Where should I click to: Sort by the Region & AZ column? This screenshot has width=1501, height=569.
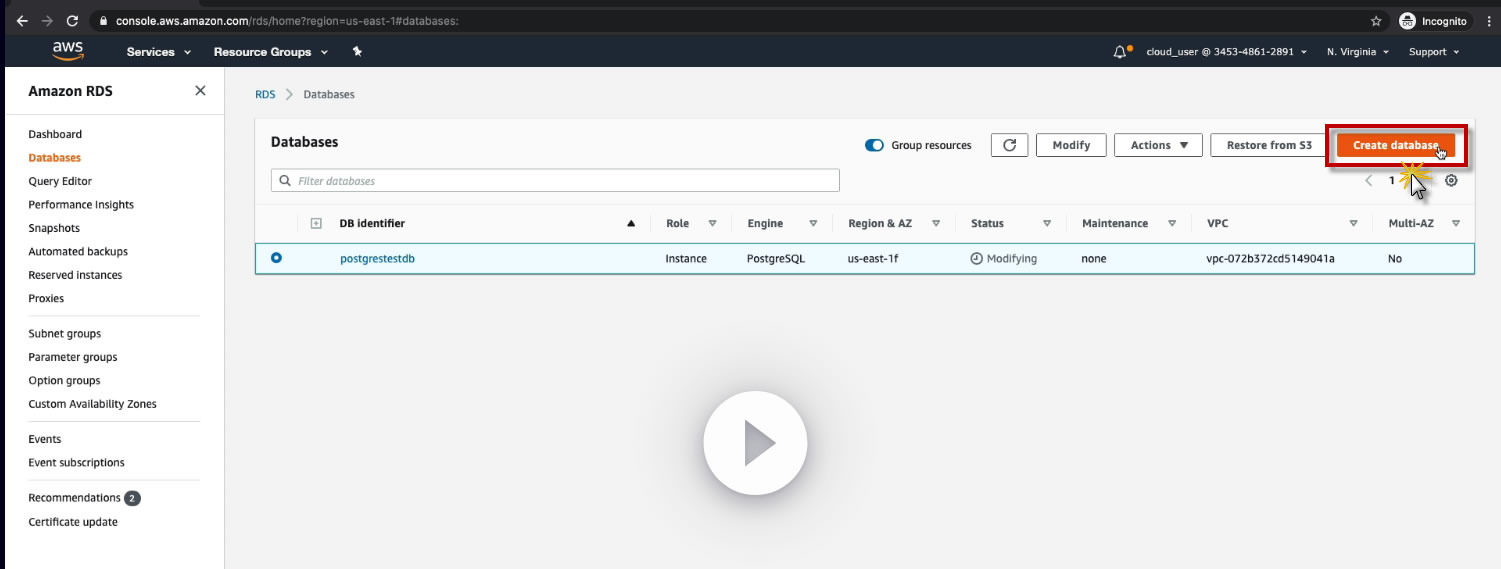(936, 224)
